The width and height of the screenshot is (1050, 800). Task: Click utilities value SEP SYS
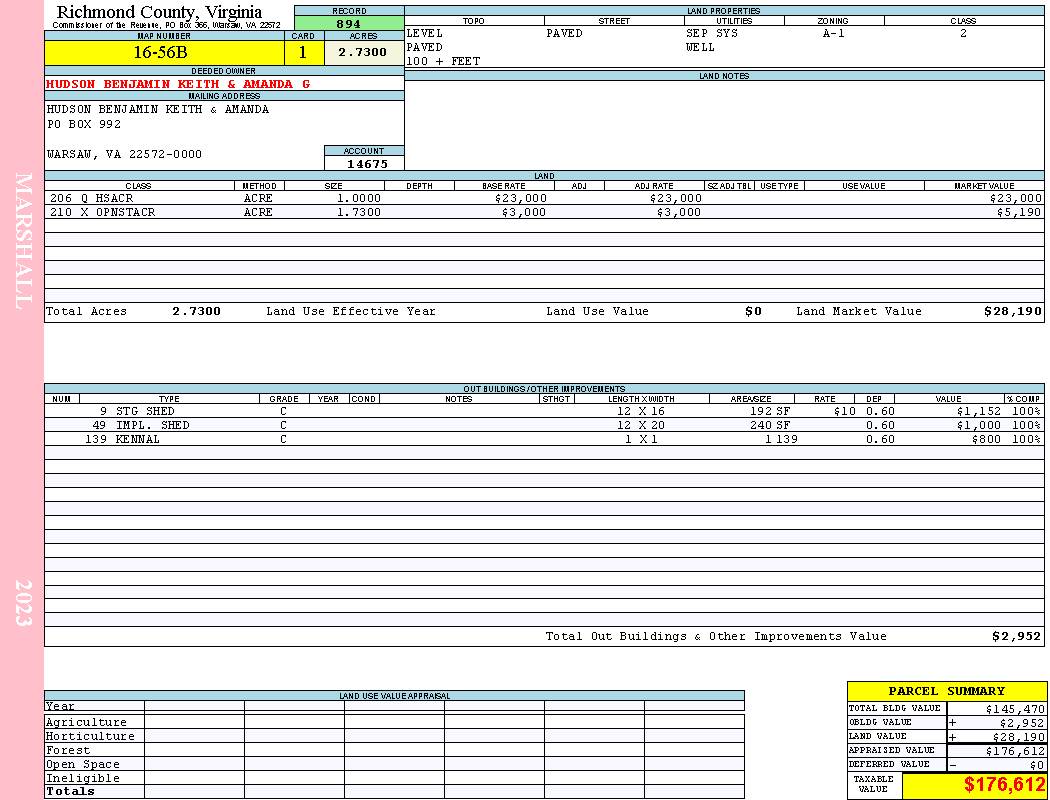[712, 33]
